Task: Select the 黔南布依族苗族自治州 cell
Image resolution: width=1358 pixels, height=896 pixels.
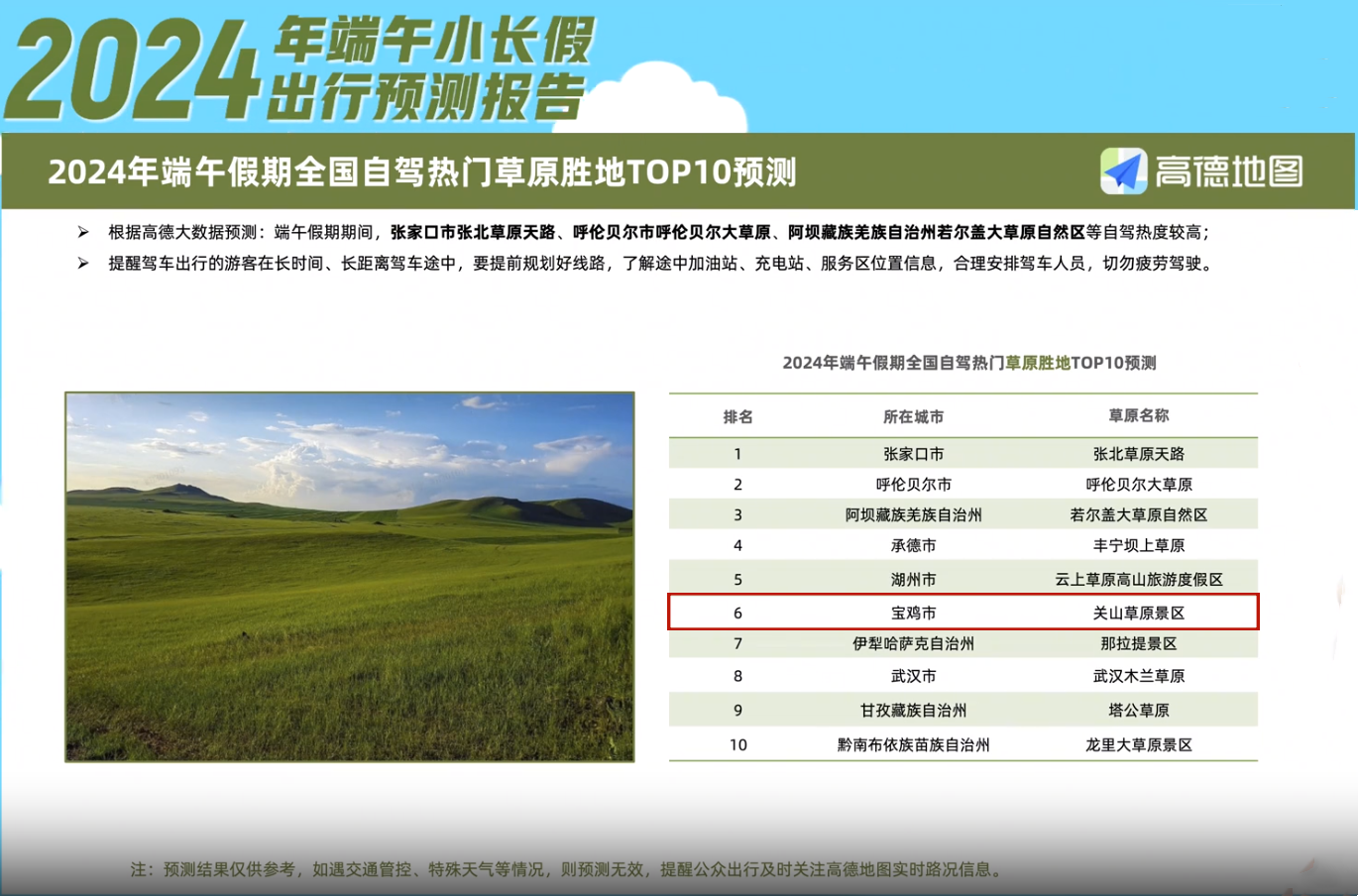Action: tap(914, 745)
